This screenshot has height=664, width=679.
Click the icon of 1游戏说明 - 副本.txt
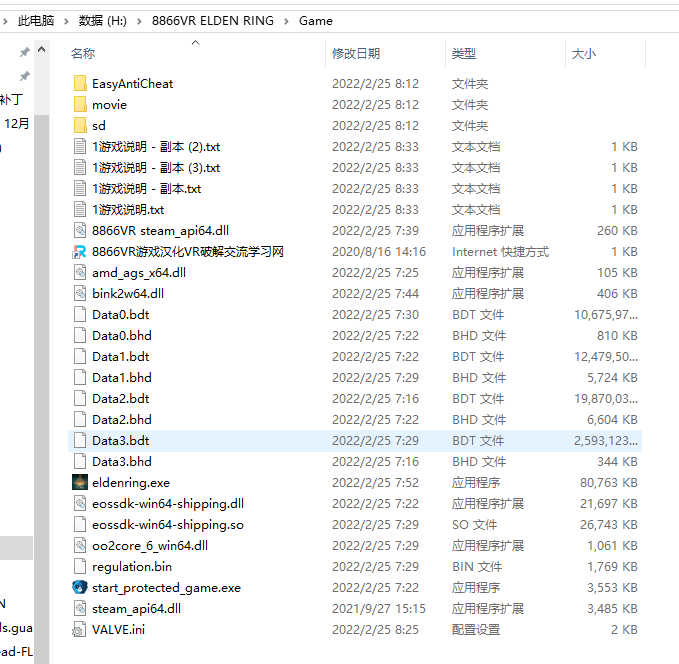click(80, 188)
